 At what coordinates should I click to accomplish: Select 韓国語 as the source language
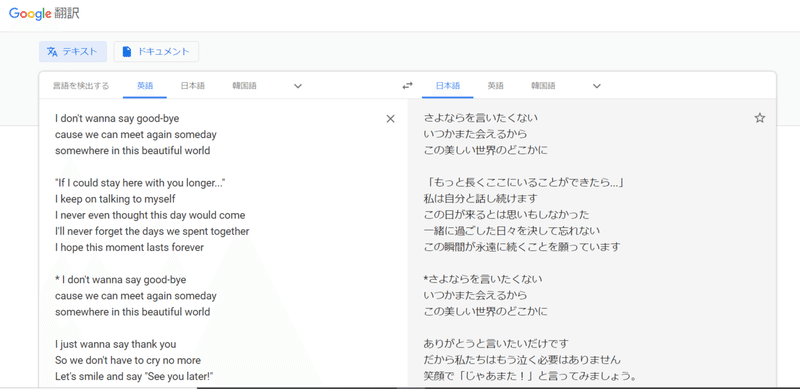(244, 86)
